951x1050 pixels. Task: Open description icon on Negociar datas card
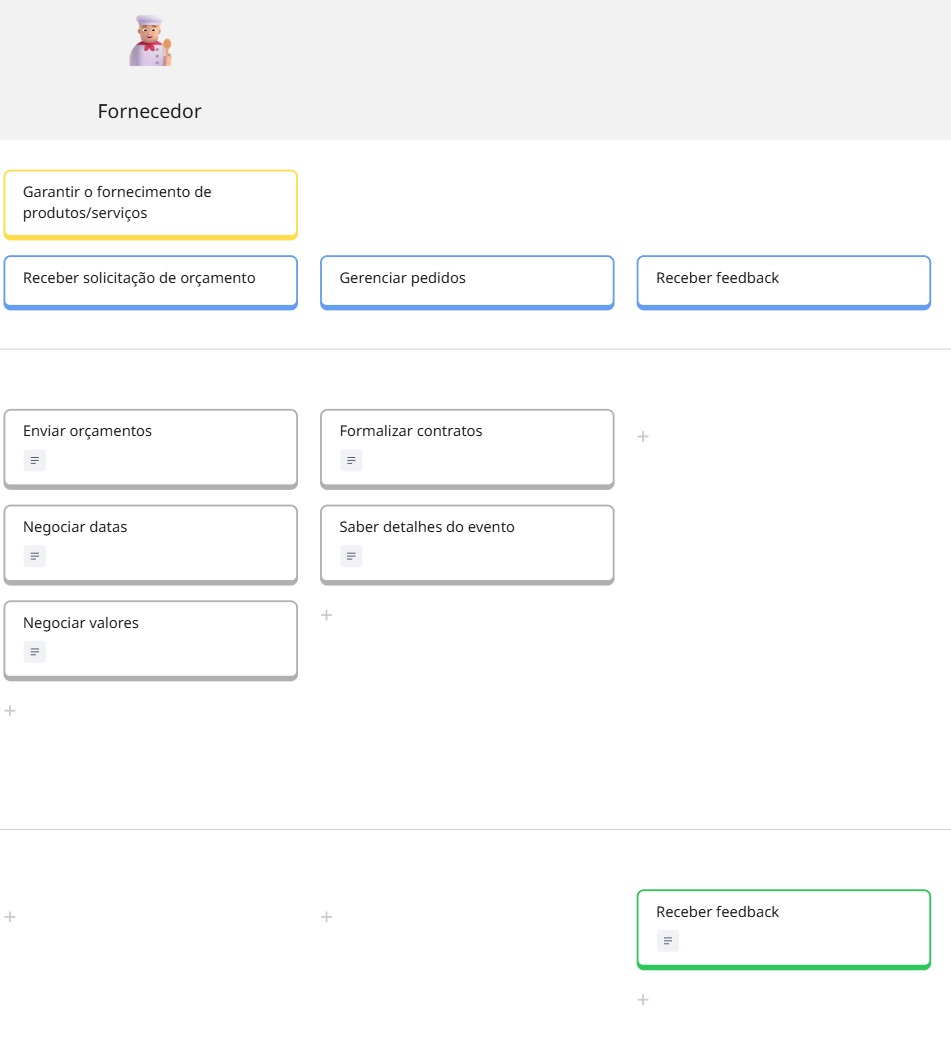pos(35,557)
